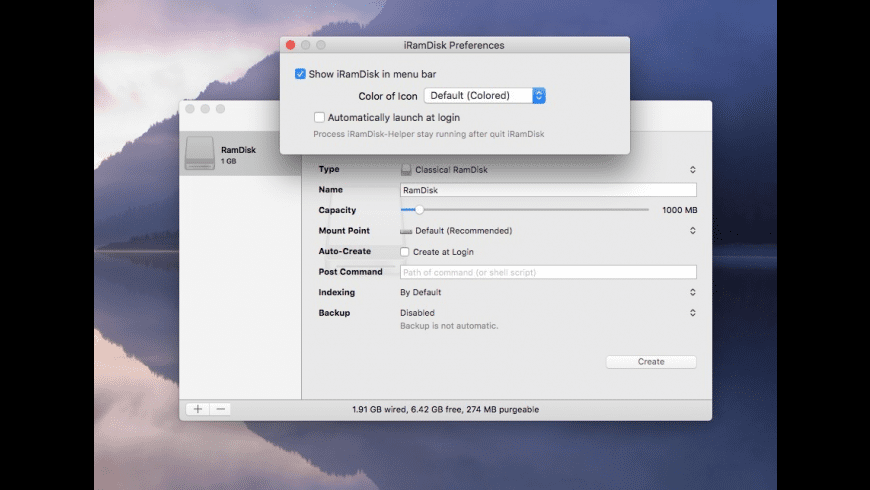Click the iRamDisk-Helper process hint text
Image resolution: width=870 pixels, height=490 pixels.
point(429,134)
